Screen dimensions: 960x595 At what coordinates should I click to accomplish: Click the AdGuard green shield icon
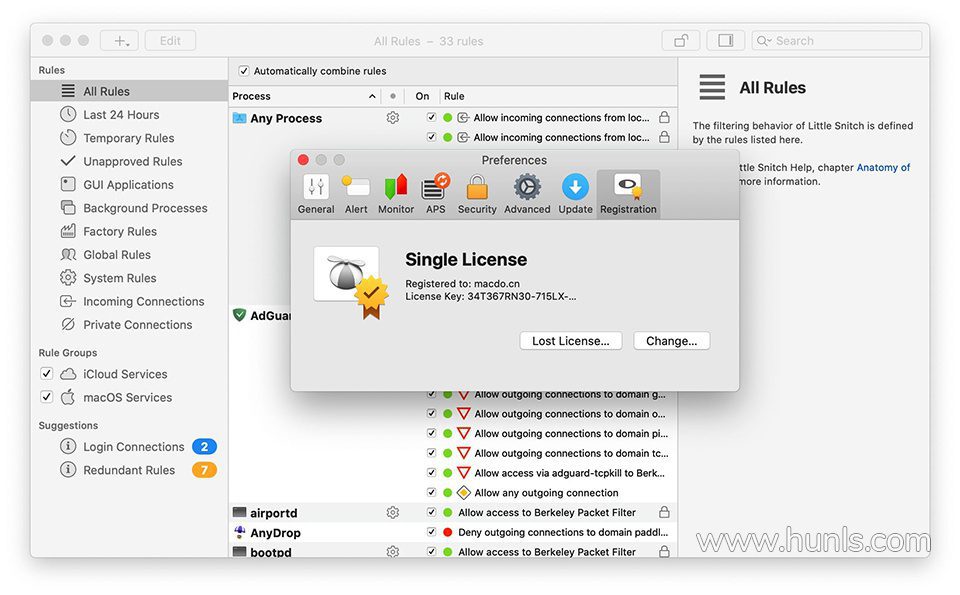[239, 315]
